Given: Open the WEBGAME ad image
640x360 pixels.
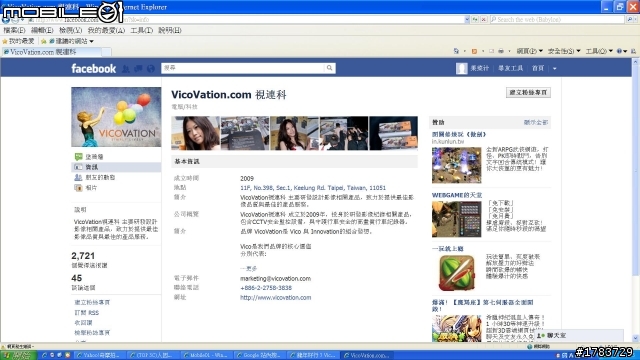Looking at the screenshot, I should (456, 219).
